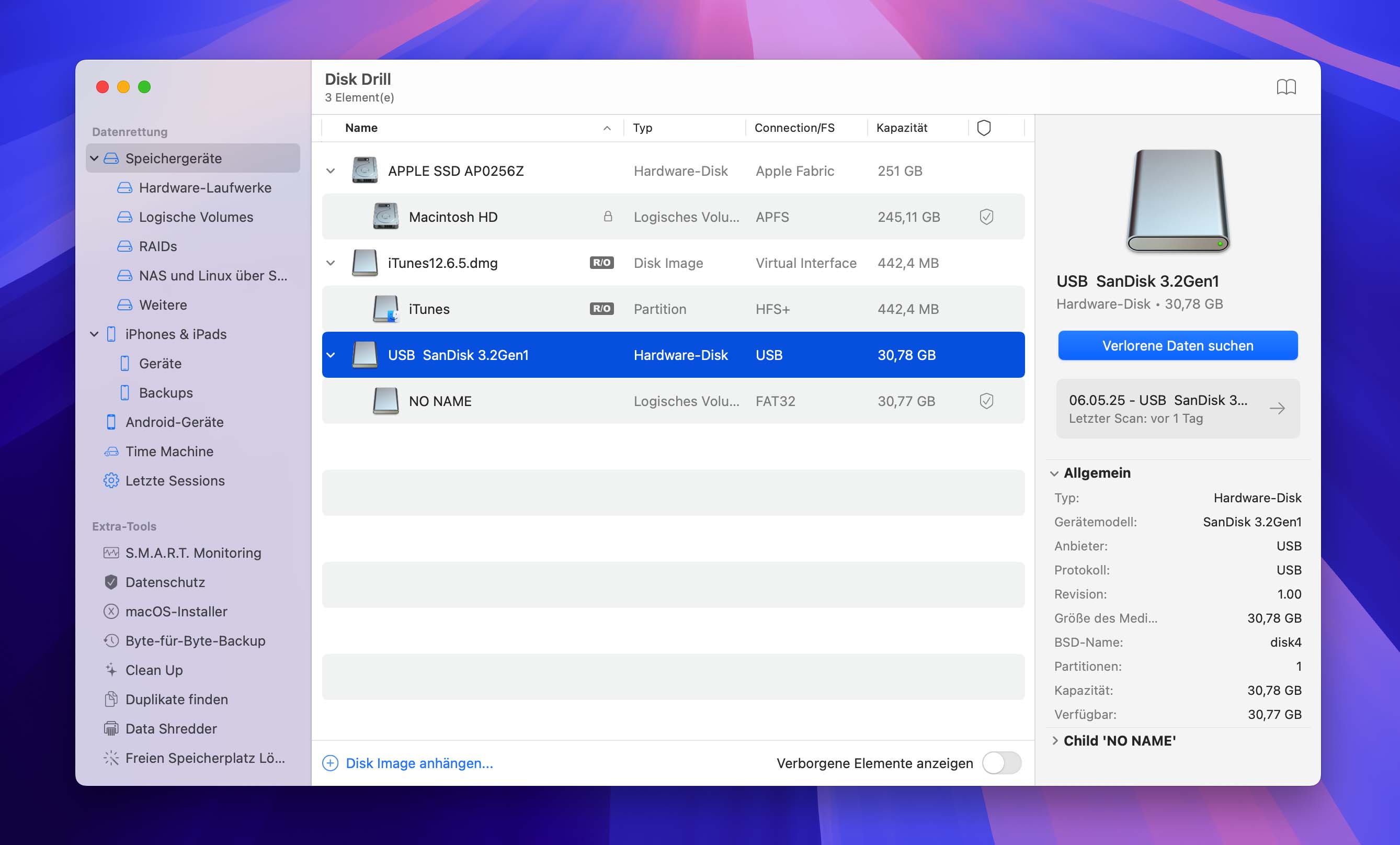
Task: Select Time Machine sidebar item
Action: [x=169, y=451]
